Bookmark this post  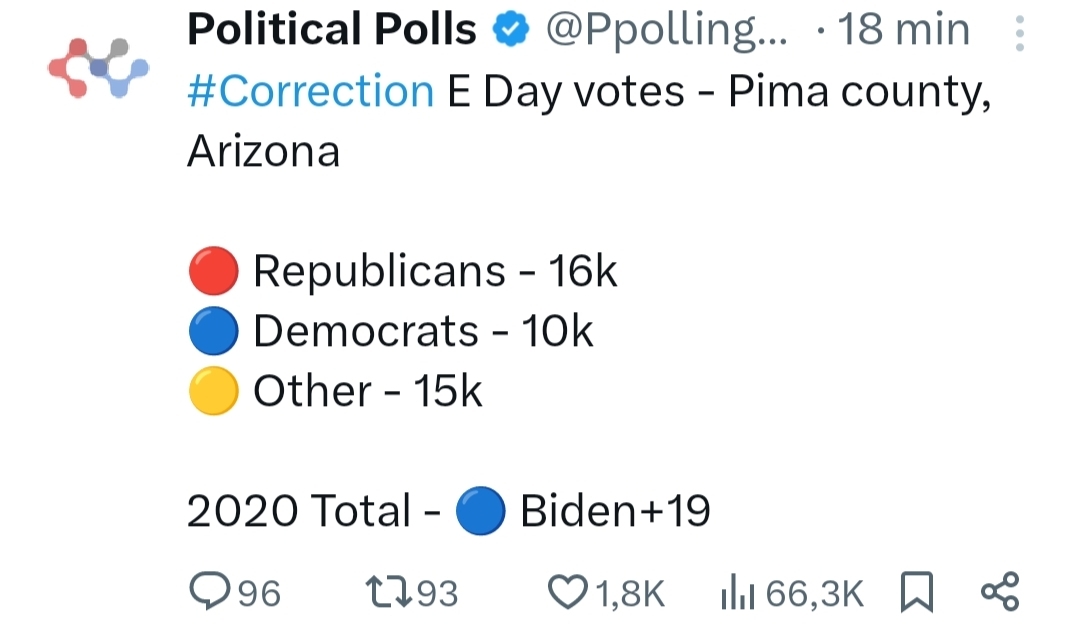point(916,593)
